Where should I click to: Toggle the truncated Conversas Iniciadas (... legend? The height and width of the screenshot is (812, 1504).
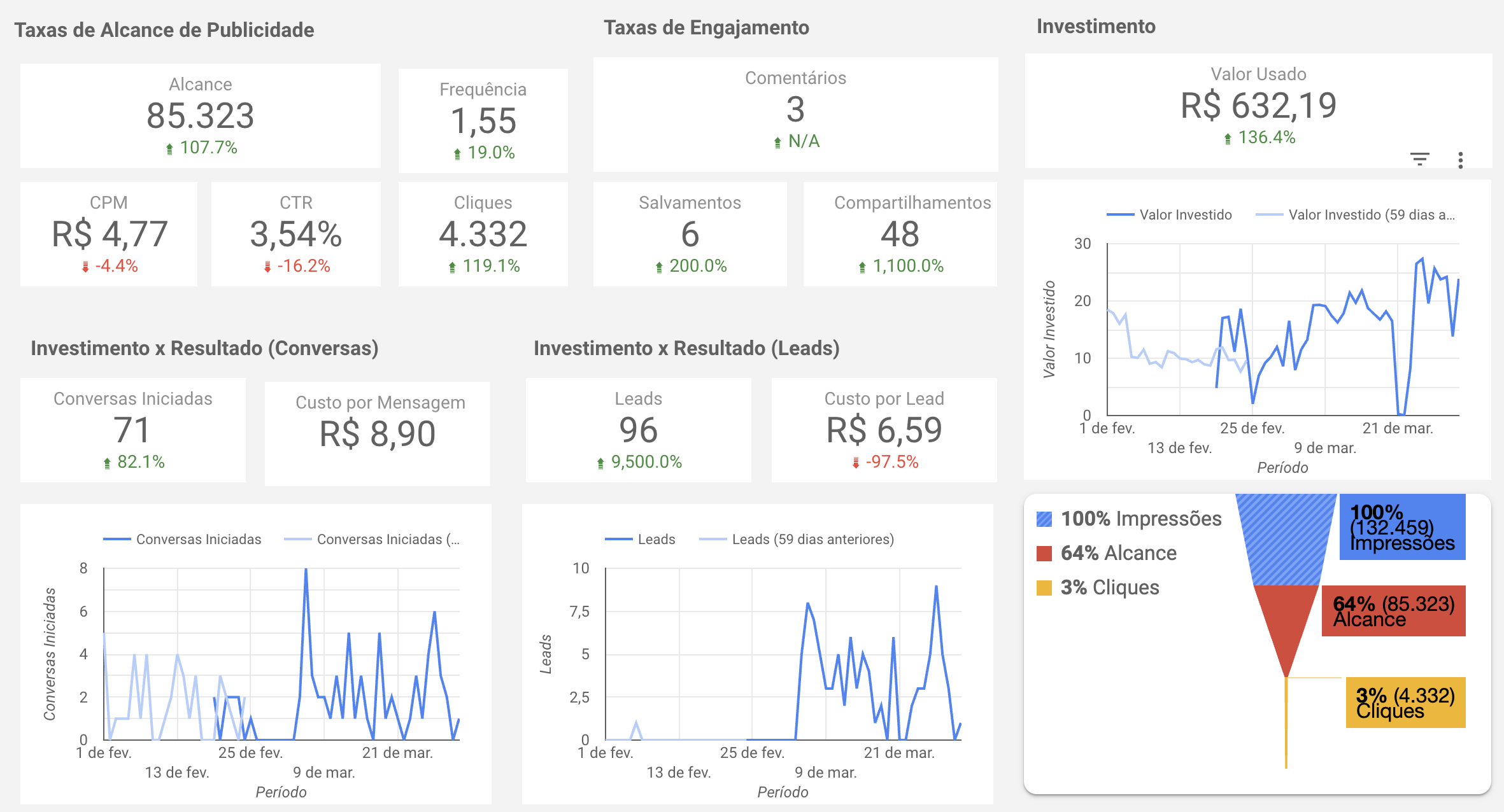[x=372, y=540]
